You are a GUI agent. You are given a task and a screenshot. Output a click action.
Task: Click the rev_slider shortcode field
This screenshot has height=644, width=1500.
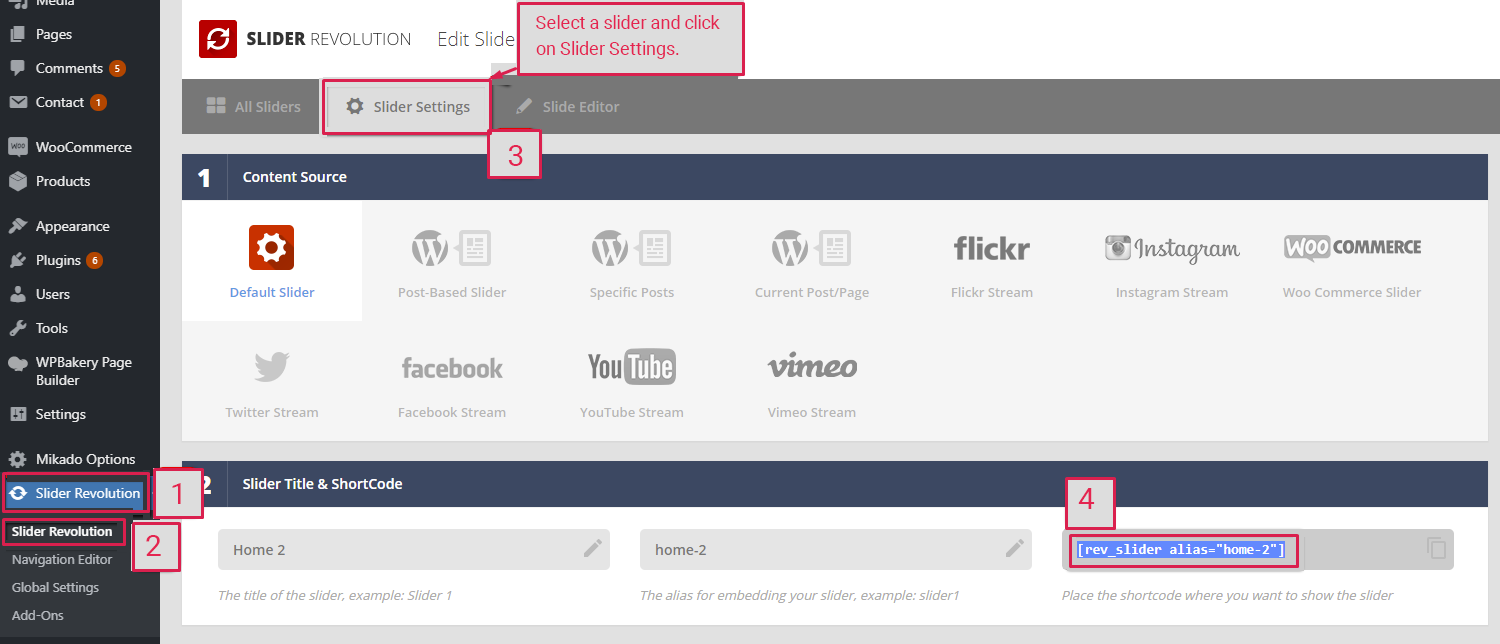point(1258,549)
